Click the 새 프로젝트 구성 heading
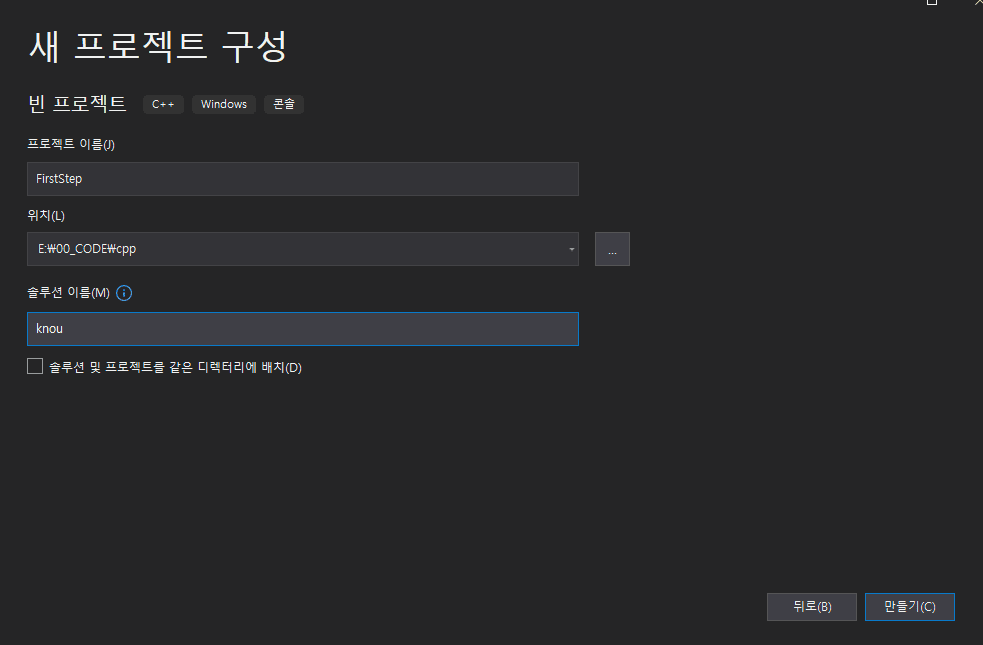Image resolution: width=983 pixels, height=645 pixels. coord(158,46)
